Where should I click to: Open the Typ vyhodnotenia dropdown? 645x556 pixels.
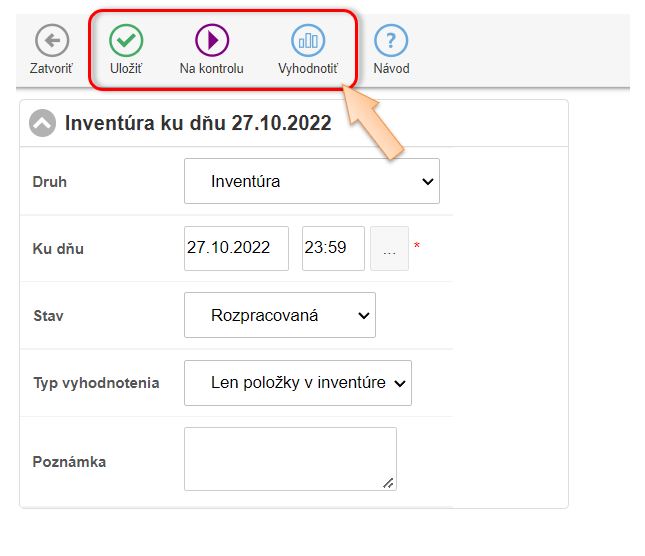[298, 382]
